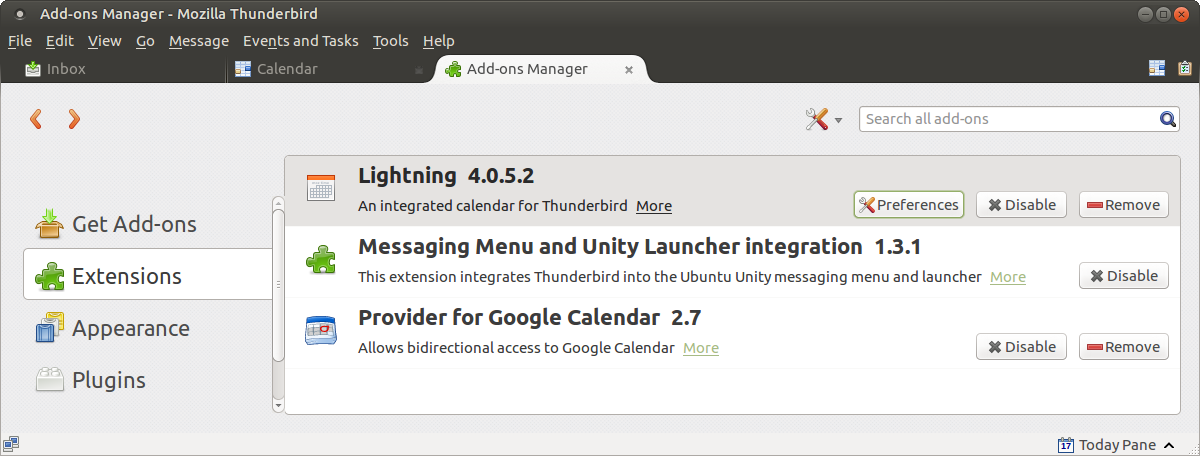Expand the Today Pane dropdown arrow
Image resolution: width=1200 pixels, height=456 pixels.
1168,445
